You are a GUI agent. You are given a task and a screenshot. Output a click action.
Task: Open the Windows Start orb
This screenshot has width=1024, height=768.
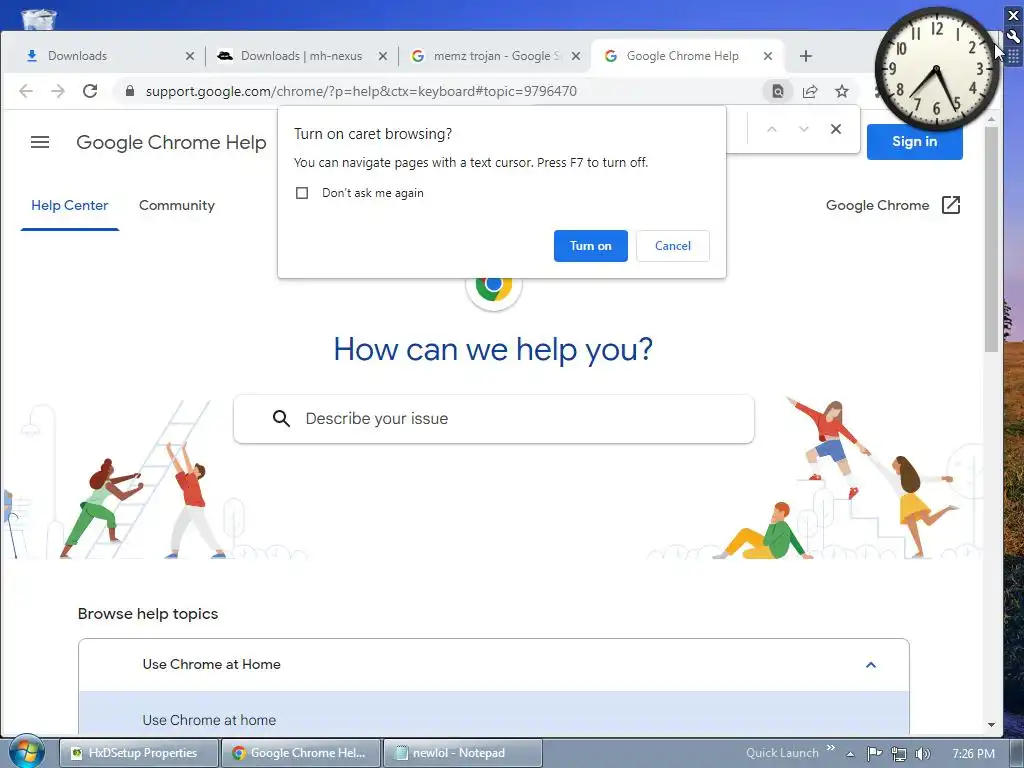(26, 752)
